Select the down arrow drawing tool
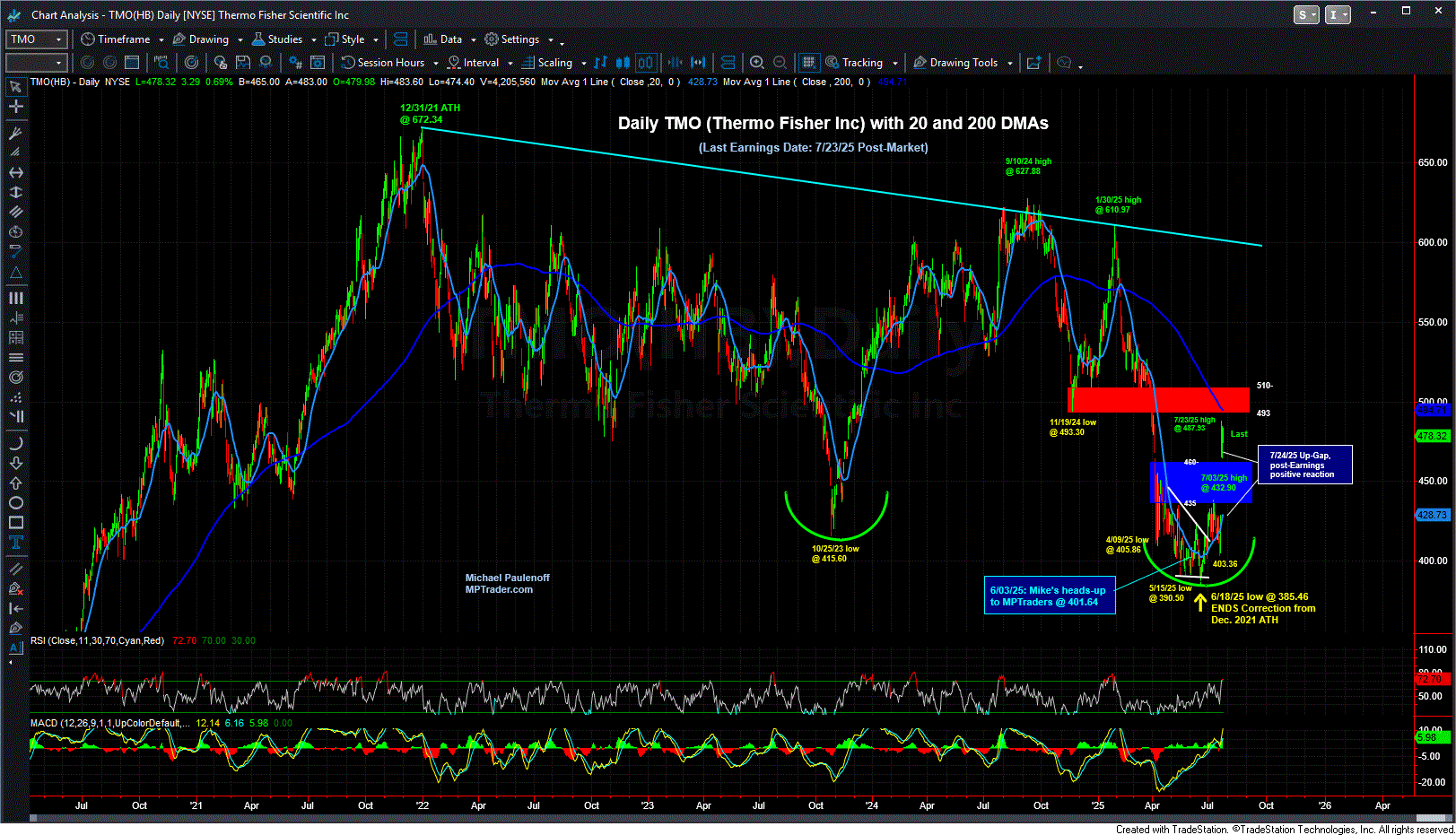Image resolution: width=1456 pixels, height=835 pixels. pos(15,463)
